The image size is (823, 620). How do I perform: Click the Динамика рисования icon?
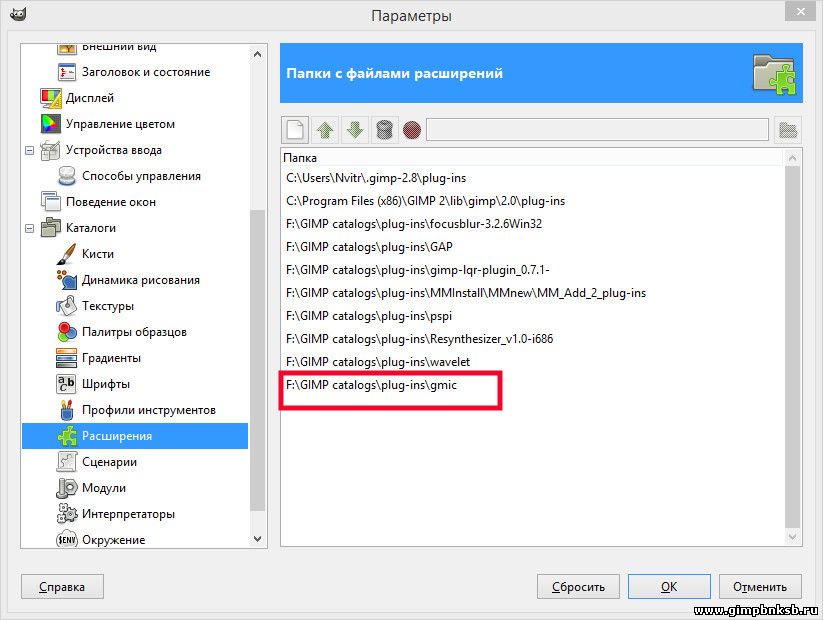[x=67, y=280]
